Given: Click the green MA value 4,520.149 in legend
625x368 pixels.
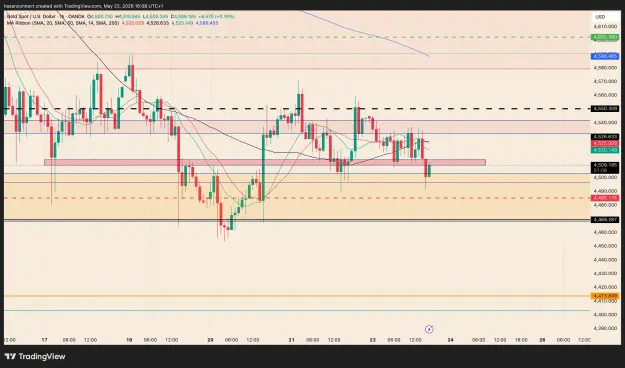Looking at the screenshot, I should pyautogui.click(x=182, y=23).
